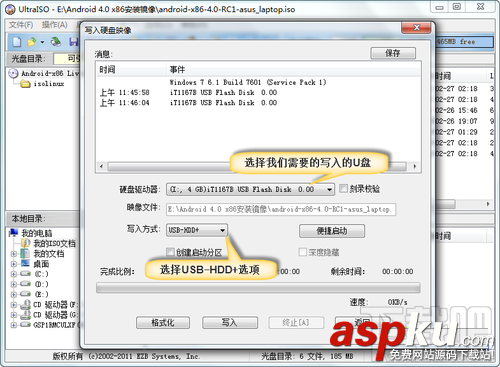This screenshot has height=367, width=500.
Task: Click the (D:) drive icon
Action: tap(25, 284)
